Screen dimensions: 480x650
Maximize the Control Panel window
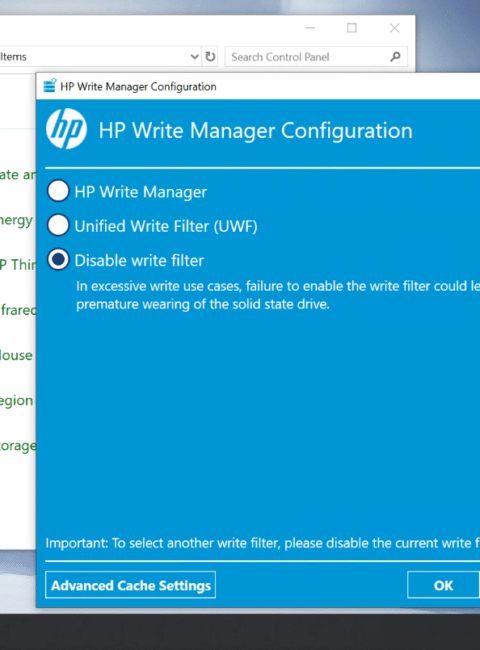(x=352, y=28)
